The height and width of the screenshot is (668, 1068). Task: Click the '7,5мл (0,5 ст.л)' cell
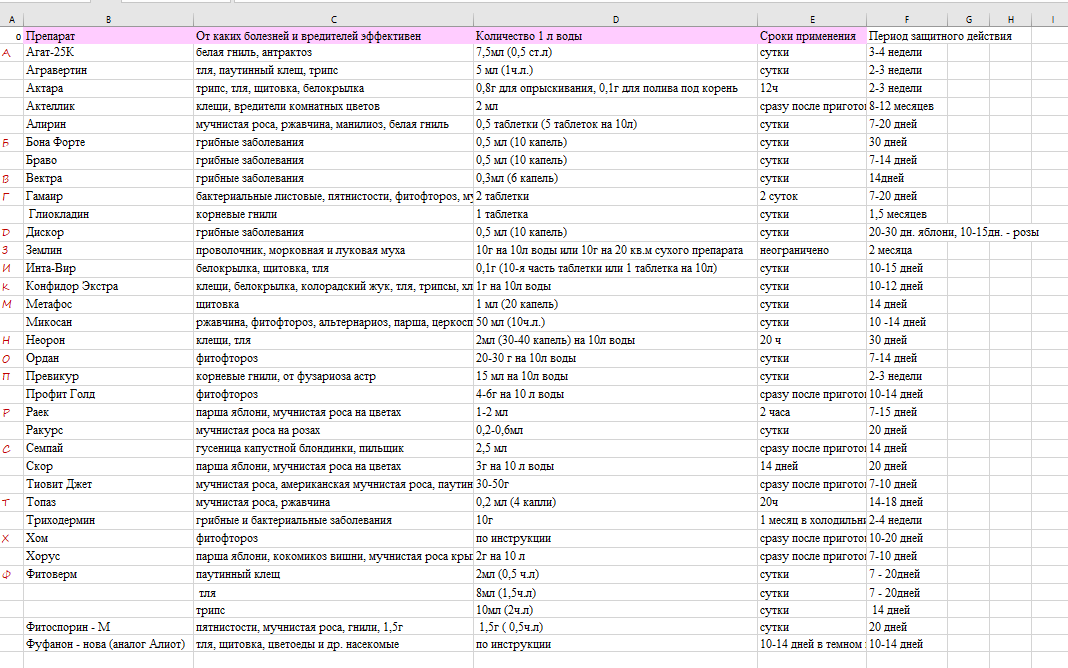[615, 52]
